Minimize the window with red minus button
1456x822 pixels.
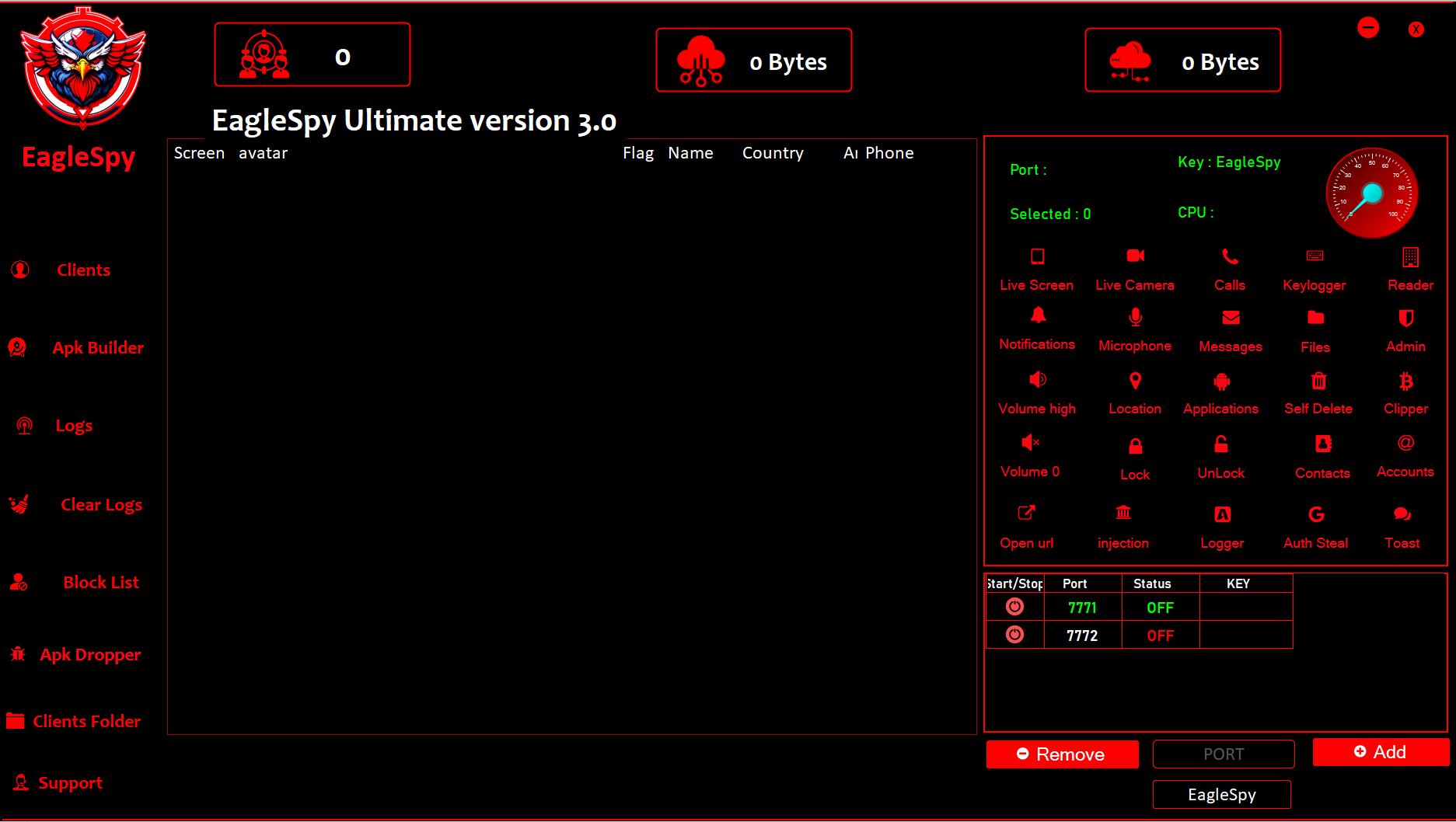(x=1368, y=28)
